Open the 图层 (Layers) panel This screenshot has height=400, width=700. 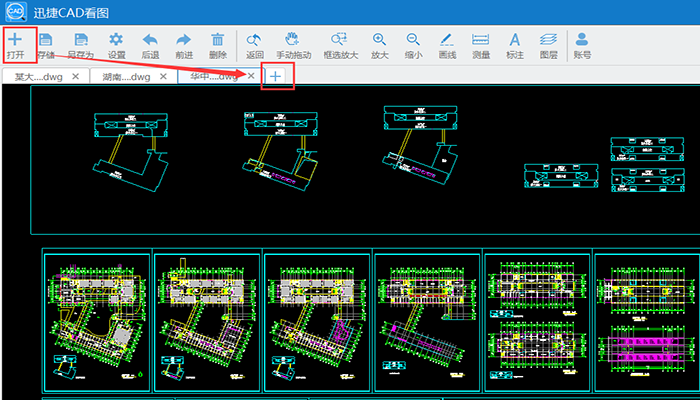coord(548,40)
